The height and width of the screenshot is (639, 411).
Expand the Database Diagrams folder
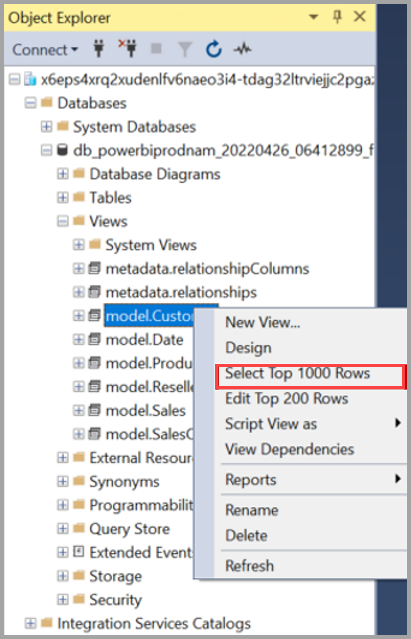[x=62, y=174]
